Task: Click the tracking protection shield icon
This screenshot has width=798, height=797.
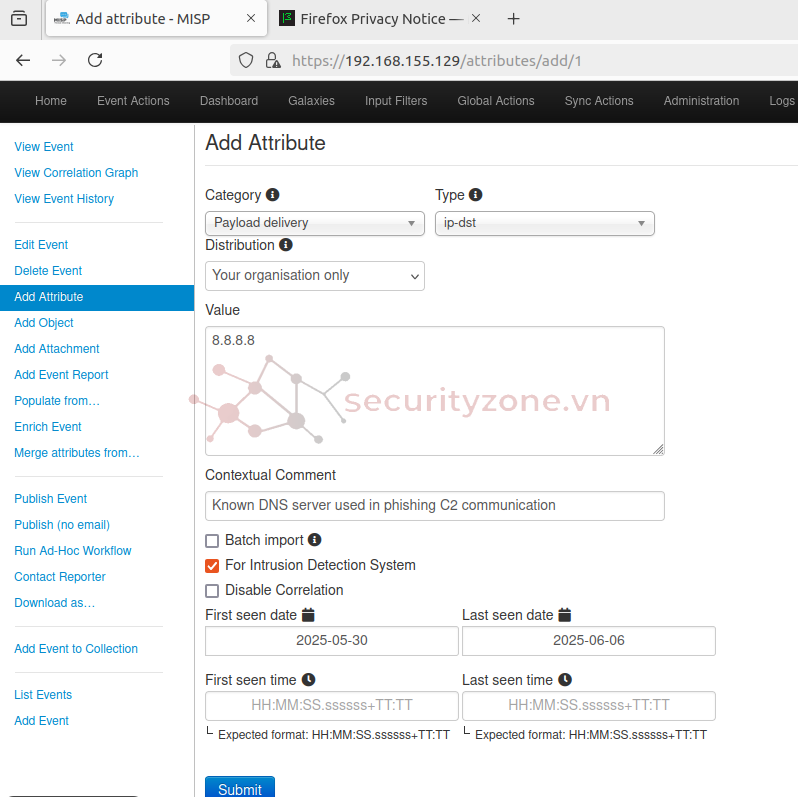Action: click(x=246, y=61)
